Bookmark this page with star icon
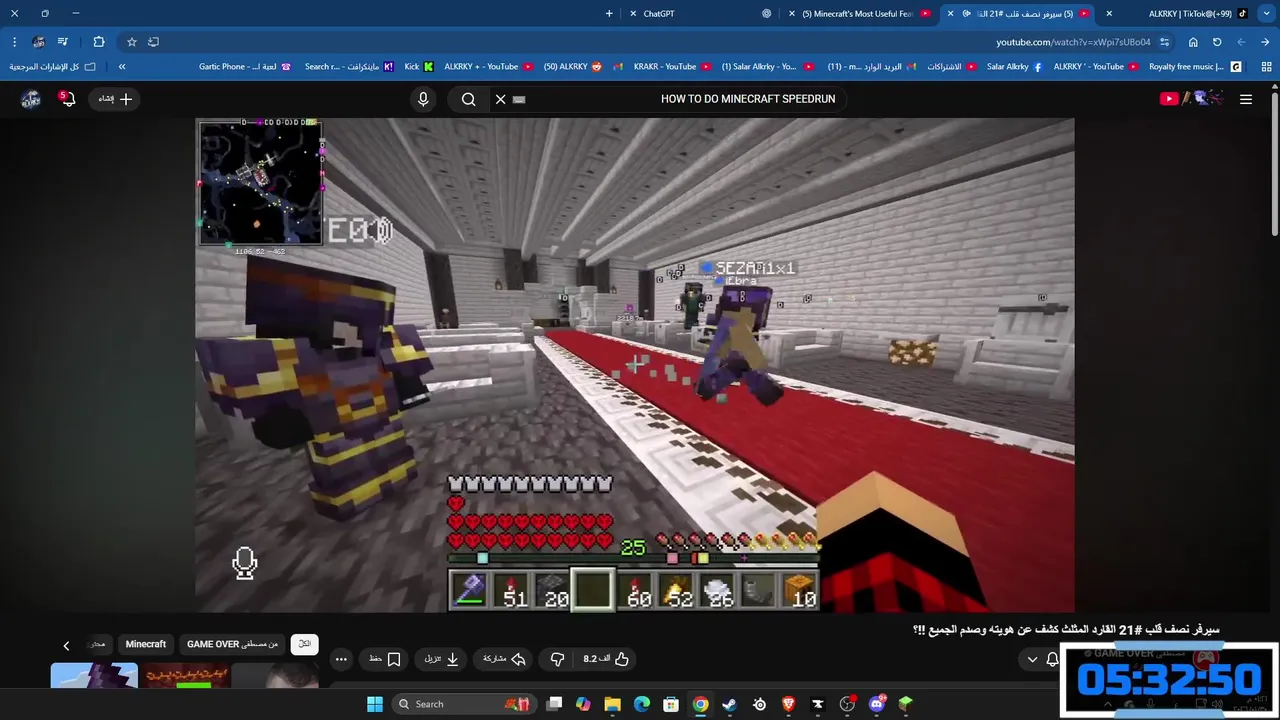 [131, 42]
